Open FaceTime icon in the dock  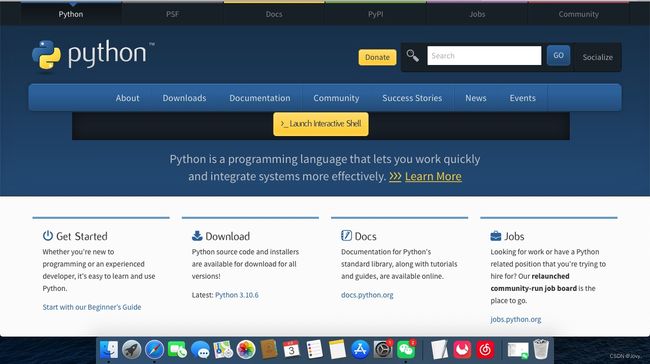[x=177, y=349]
